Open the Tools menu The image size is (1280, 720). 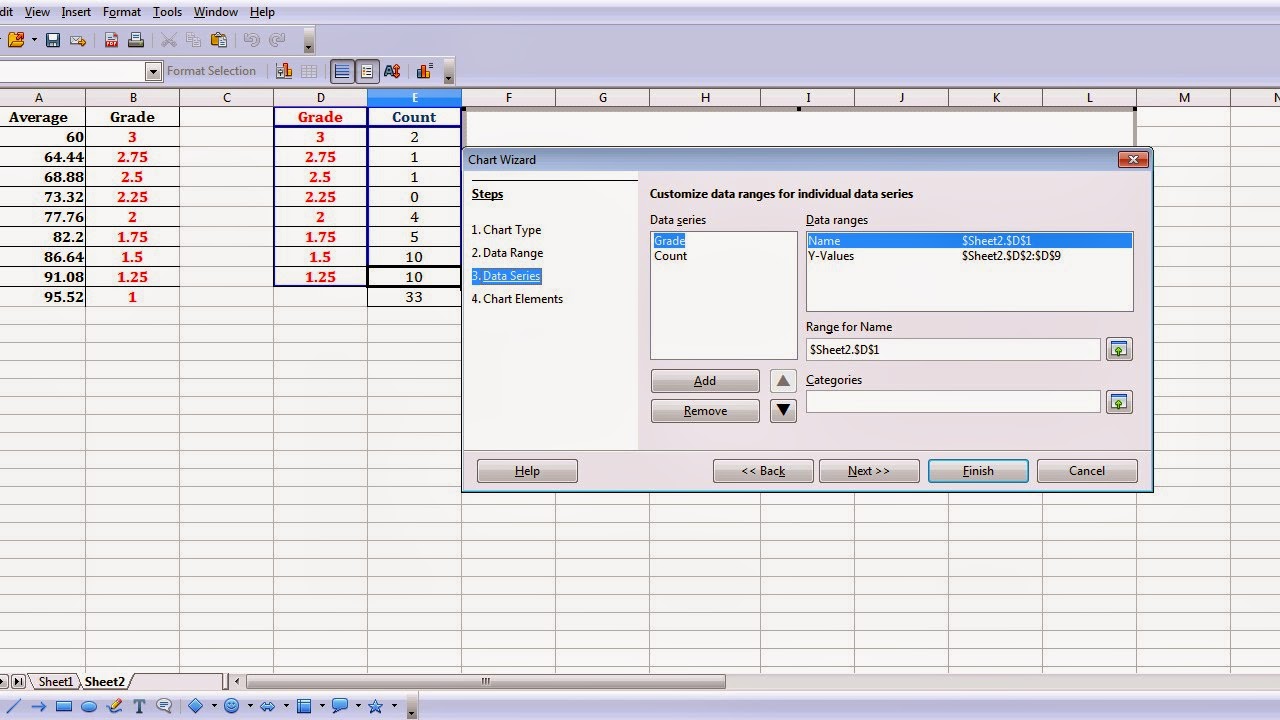166,12
